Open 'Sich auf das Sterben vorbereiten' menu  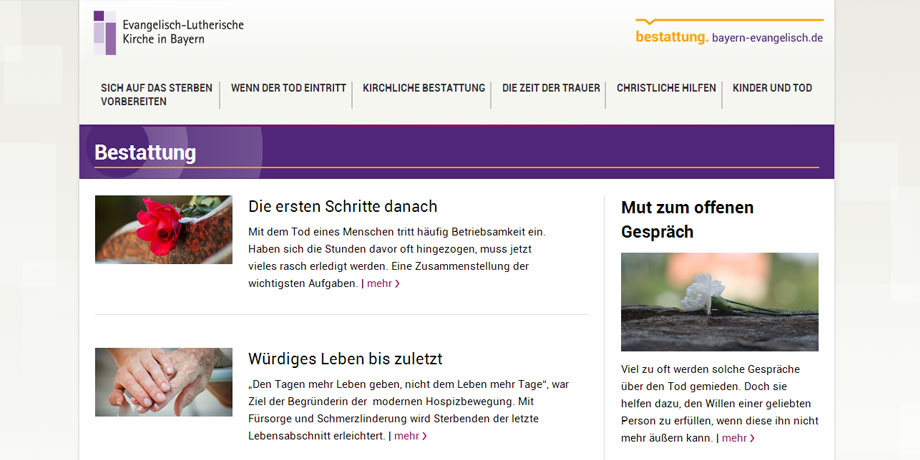click(157, 94)
